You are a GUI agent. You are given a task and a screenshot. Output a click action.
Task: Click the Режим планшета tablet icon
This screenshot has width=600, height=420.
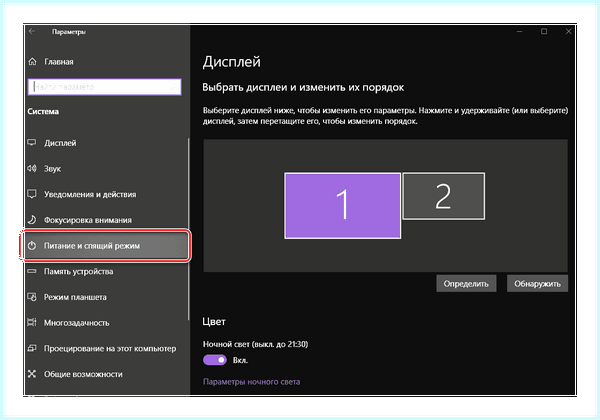point(32,297)
